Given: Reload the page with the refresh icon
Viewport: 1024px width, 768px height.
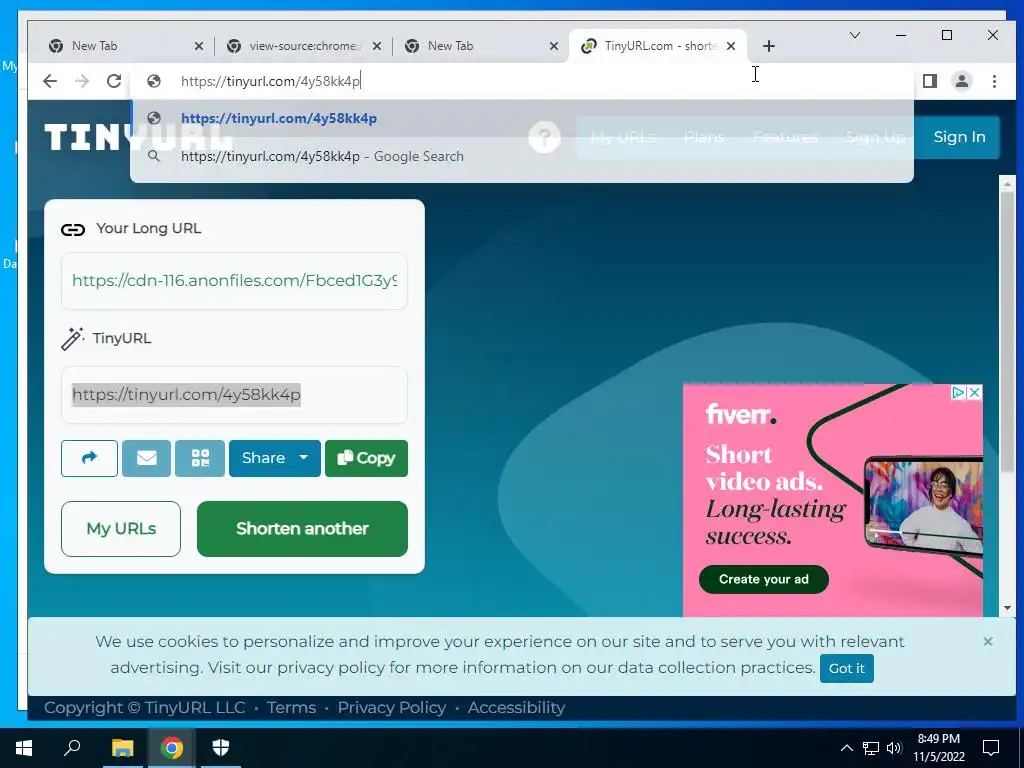Looking at the screenshot, I should click(114, 81).
